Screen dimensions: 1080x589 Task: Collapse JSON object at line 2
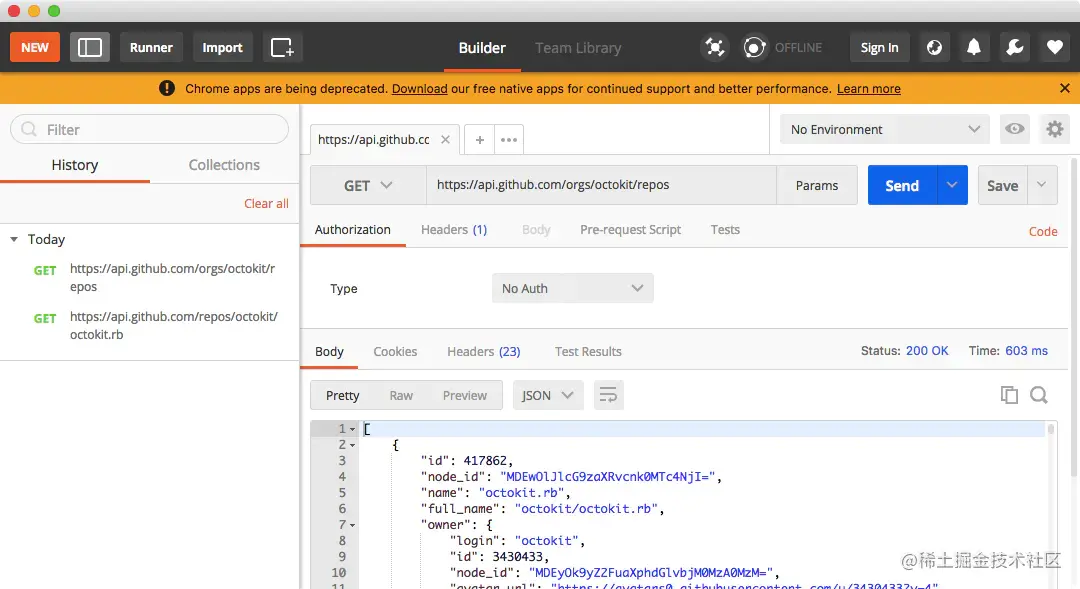coord(353,445)
